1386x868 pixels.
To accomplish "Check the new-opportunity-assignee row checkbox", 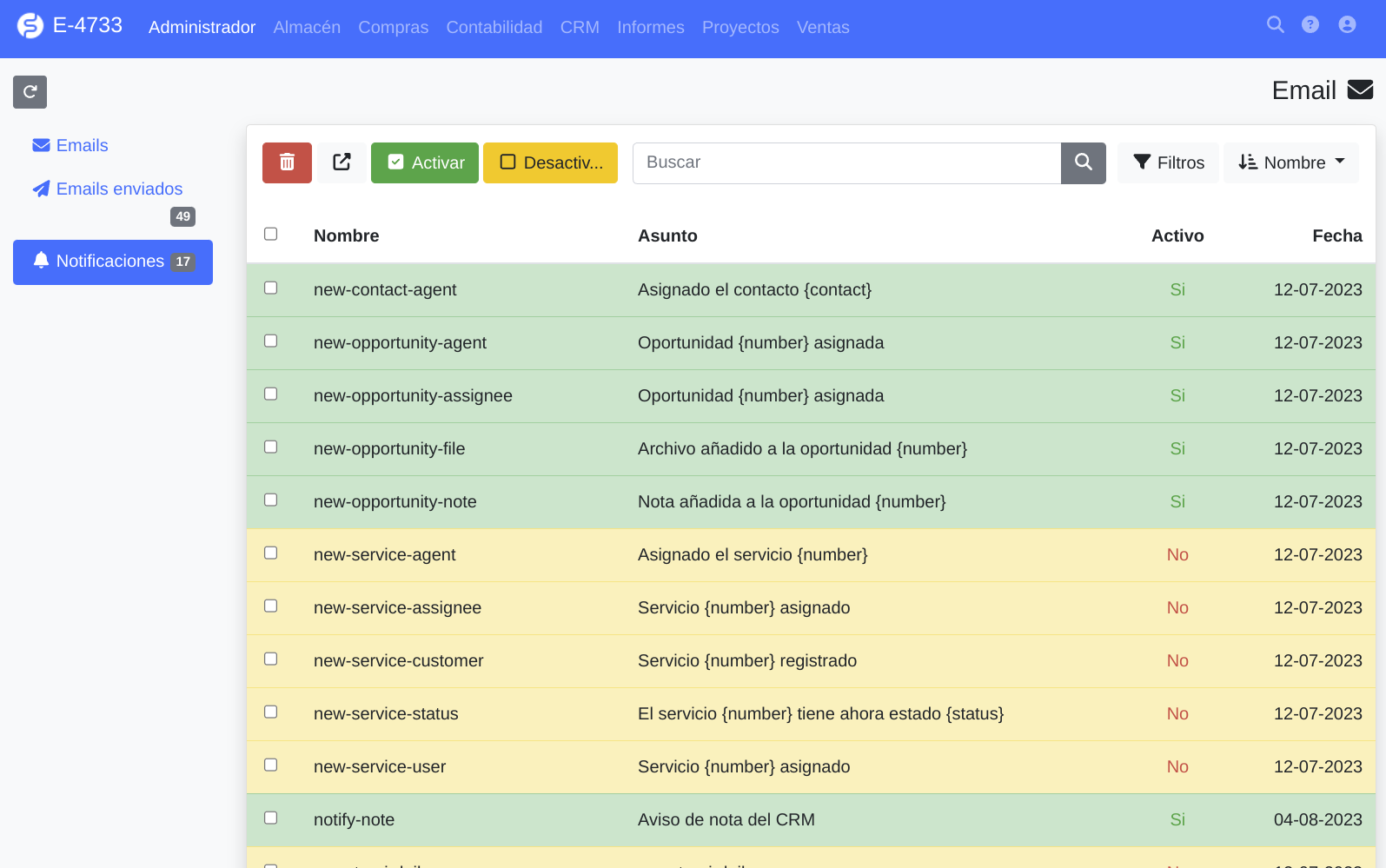I will pos(271,394).
